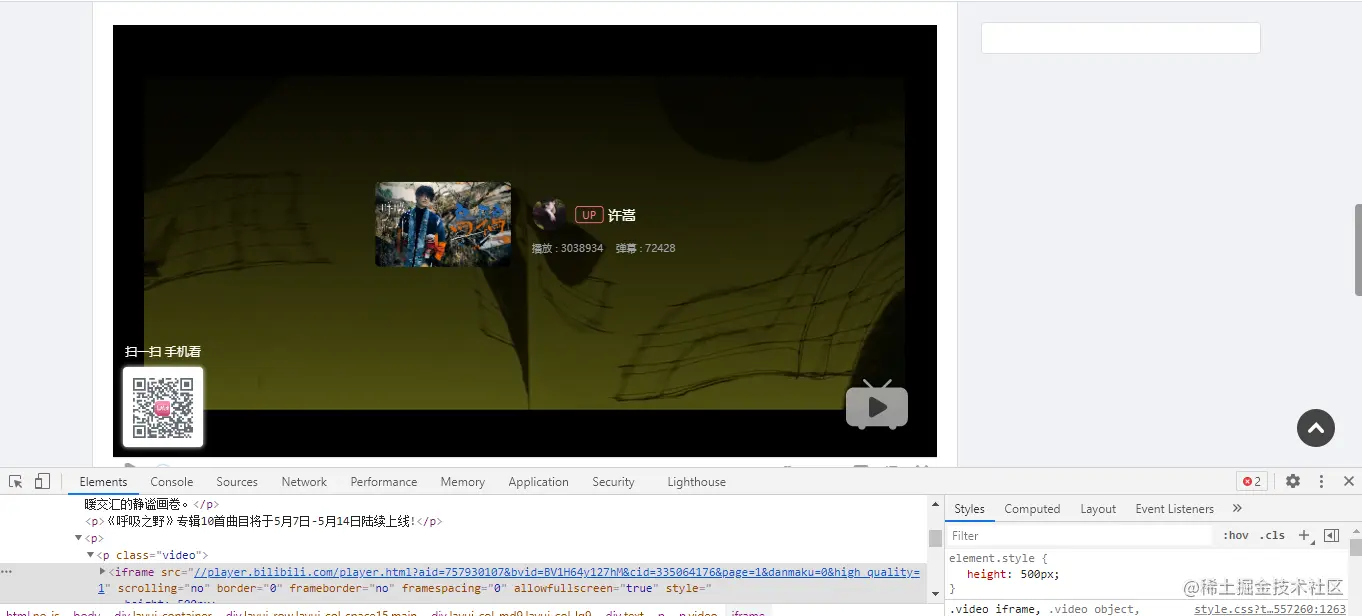The height and width of the screenshot is (616, 1362).
Task: Switch to the Memory tab
Action: coord(463,481)
